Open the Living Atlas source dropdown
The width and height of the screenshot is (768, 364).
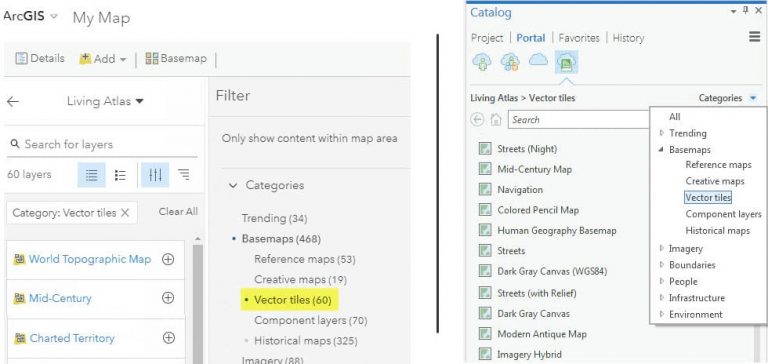[105, 101]
